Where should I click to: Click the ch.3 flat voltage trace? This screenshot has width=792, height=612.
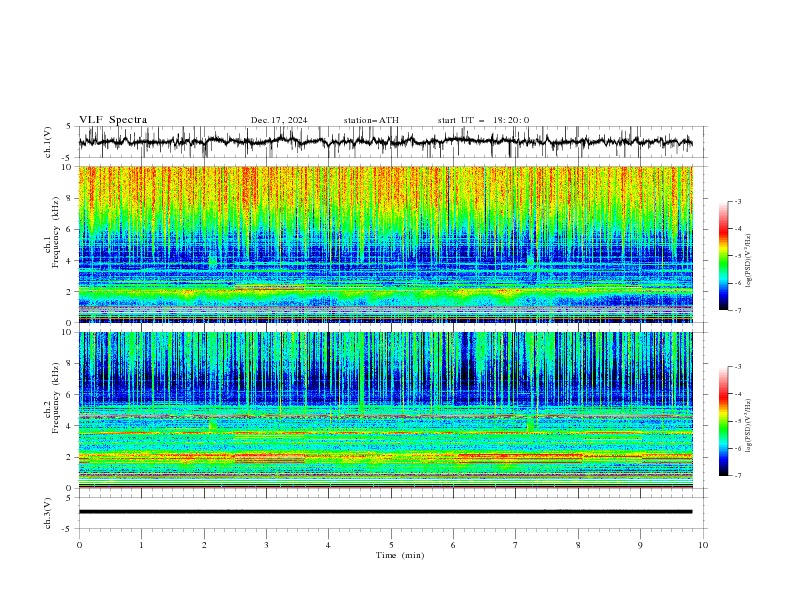385,512
